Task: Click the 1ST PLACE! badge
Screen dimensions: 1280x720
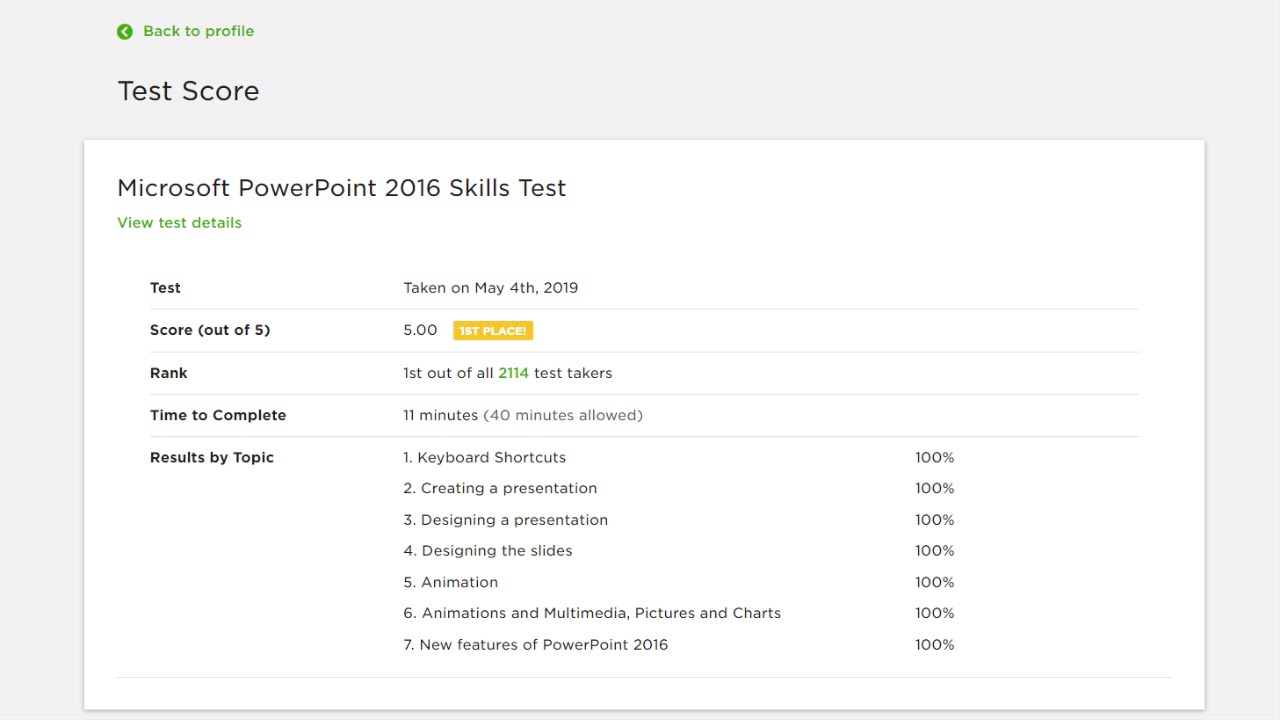Action: pyautogui.click(x=493, y=331)
